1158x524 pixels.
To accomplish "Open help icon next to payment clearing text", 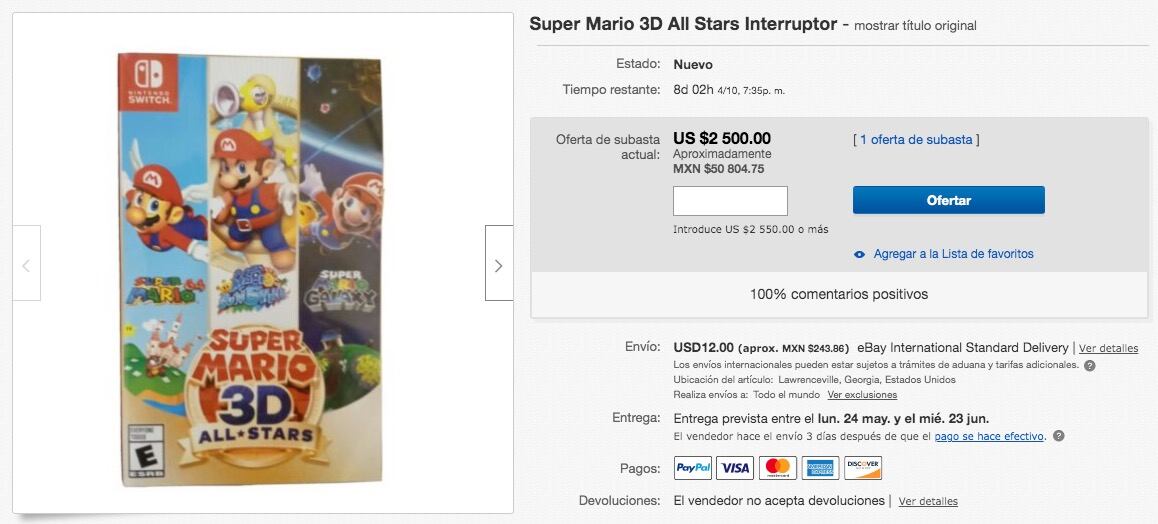I will [x=1058, y=436].
